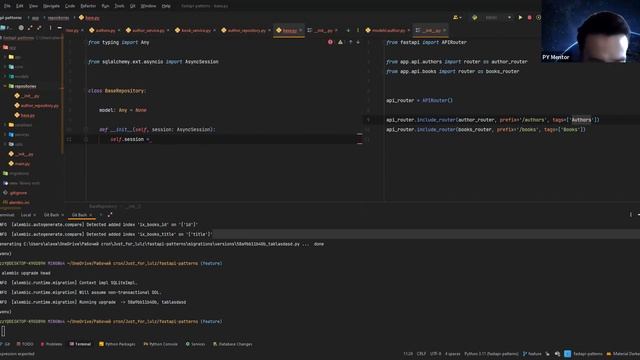This screenshot has height=360, width=640.
Task: Open the TODO tool window
Action: point(25,344)
